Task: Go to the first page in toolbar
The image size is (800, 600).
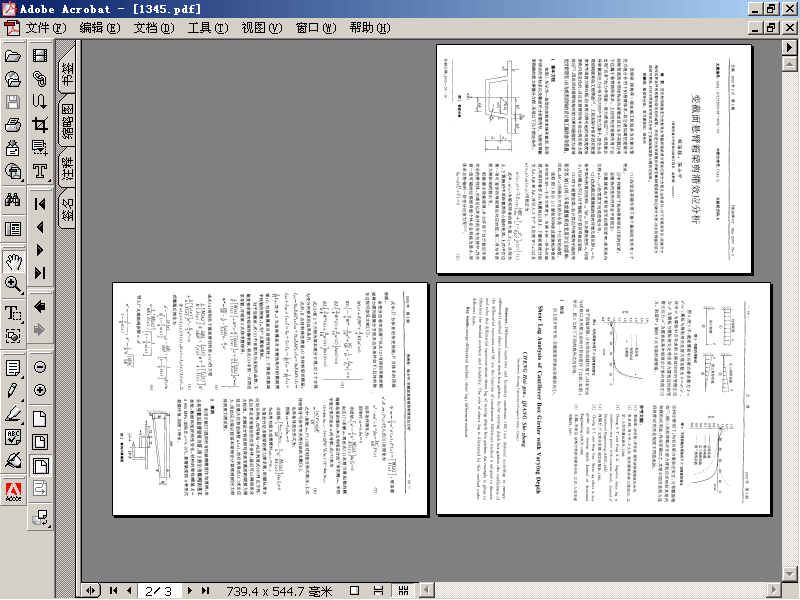Action: point(40,204)
